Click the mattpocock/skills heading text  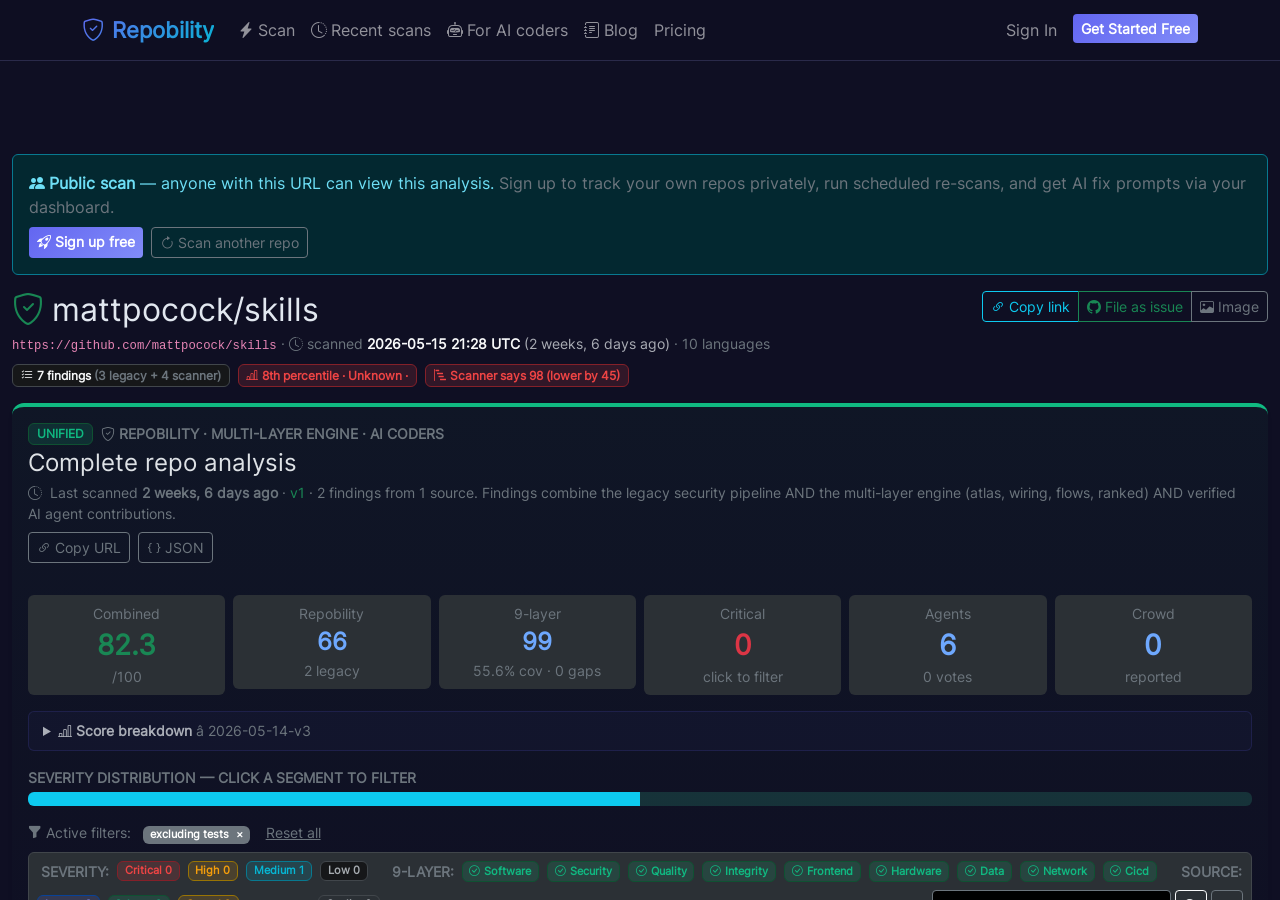[x=185, y=310]
